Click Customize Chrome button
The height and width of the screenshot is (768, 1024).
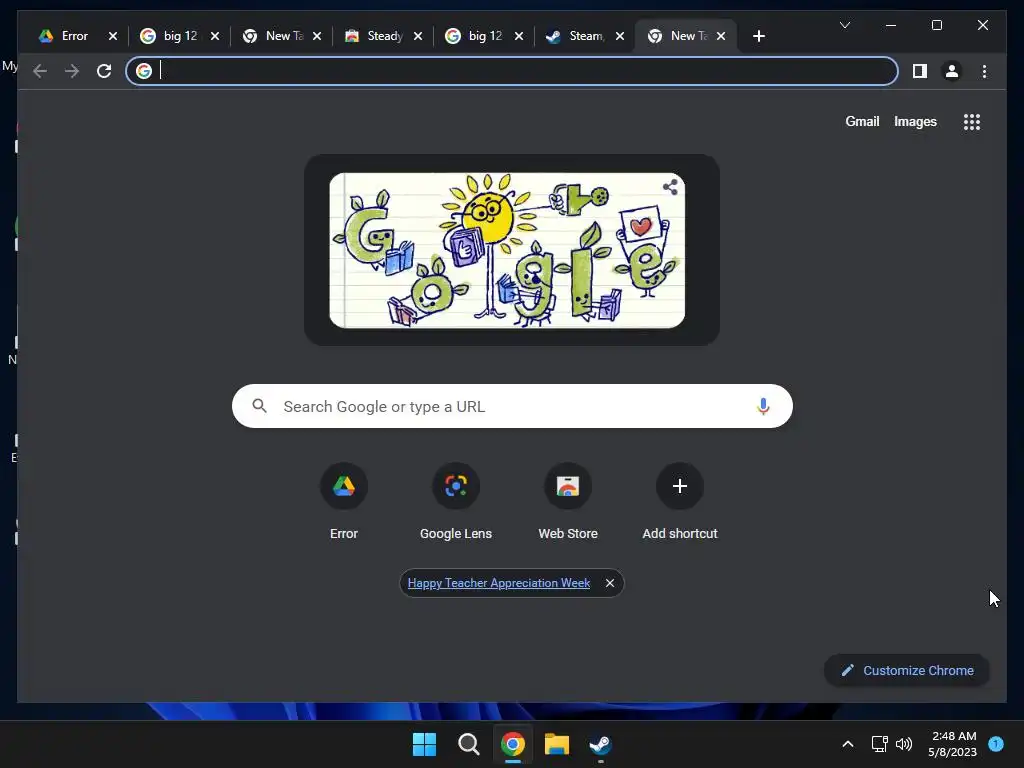click(906, 671)
